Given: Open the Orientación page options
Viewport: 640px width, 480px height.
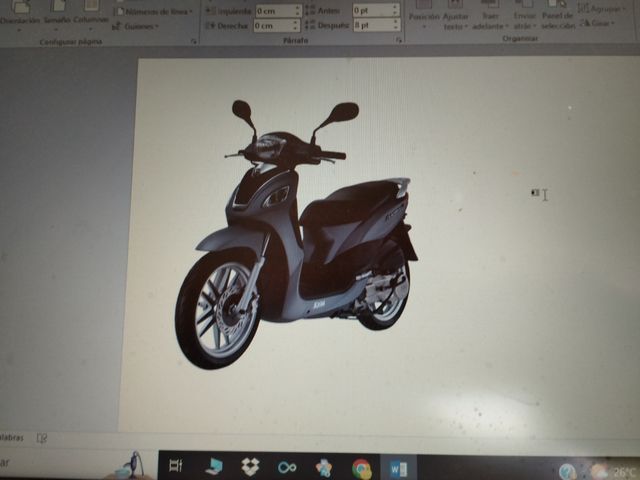Looking at the screenshot, I should pos(20,14).
